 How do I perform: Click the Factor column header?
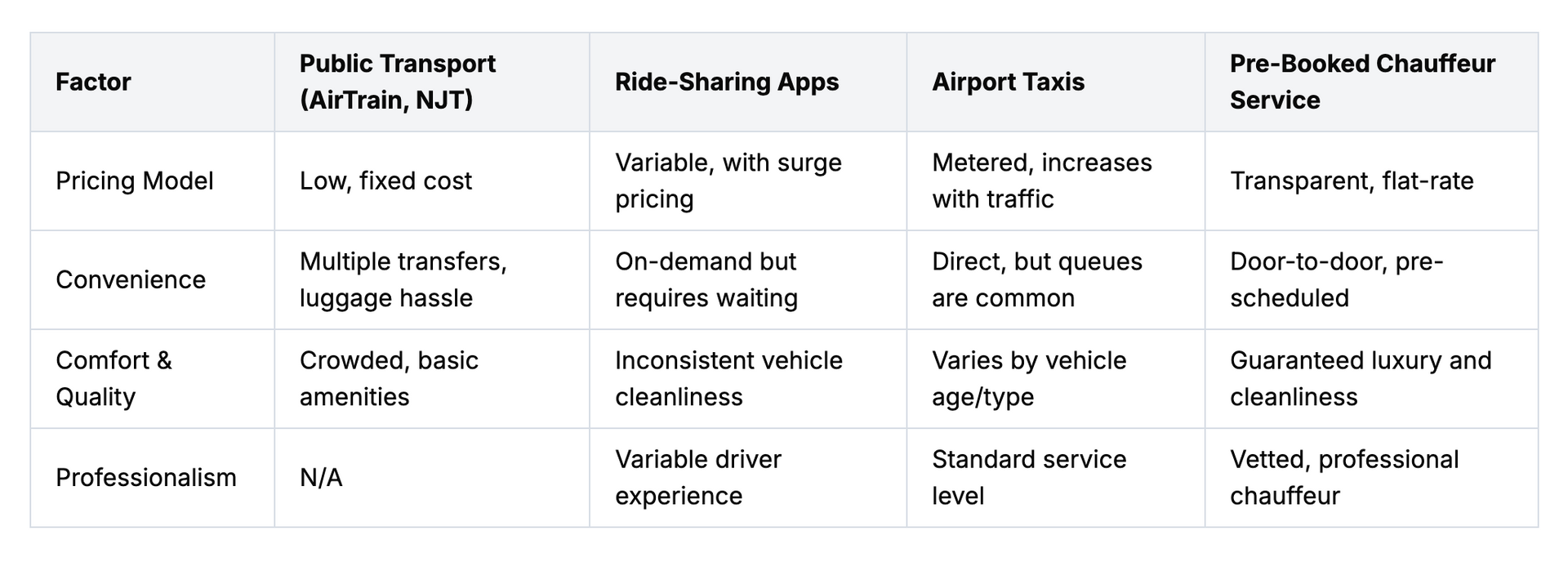[x=152, y=83]
